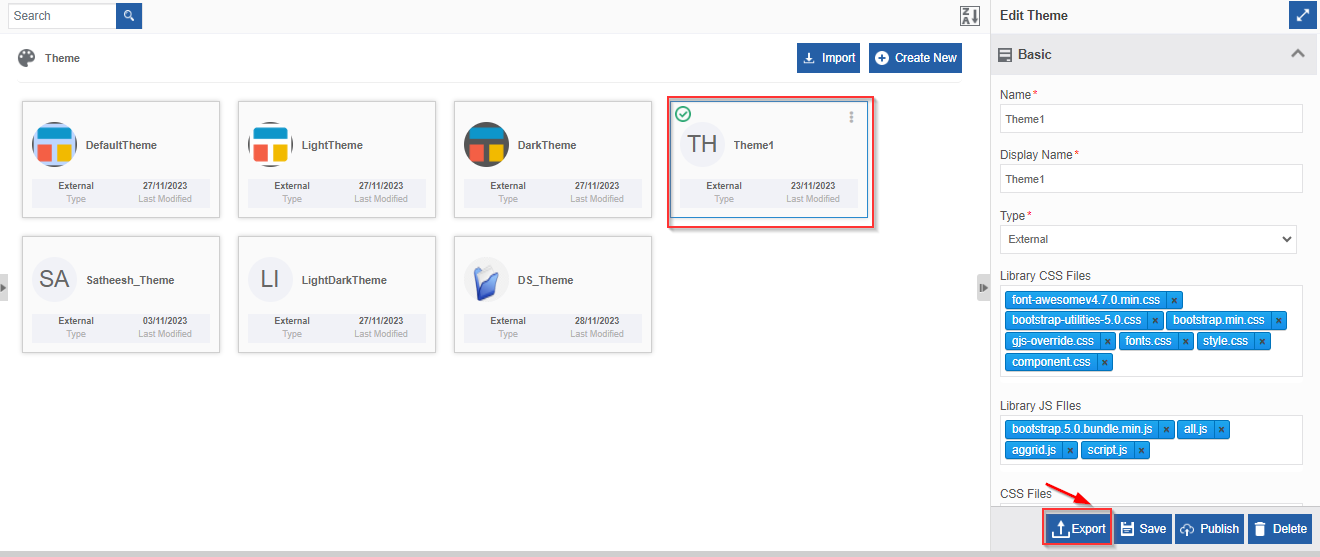Remove style.css tag
The height and width of the screenshot is (557, 1320).
1263,341
